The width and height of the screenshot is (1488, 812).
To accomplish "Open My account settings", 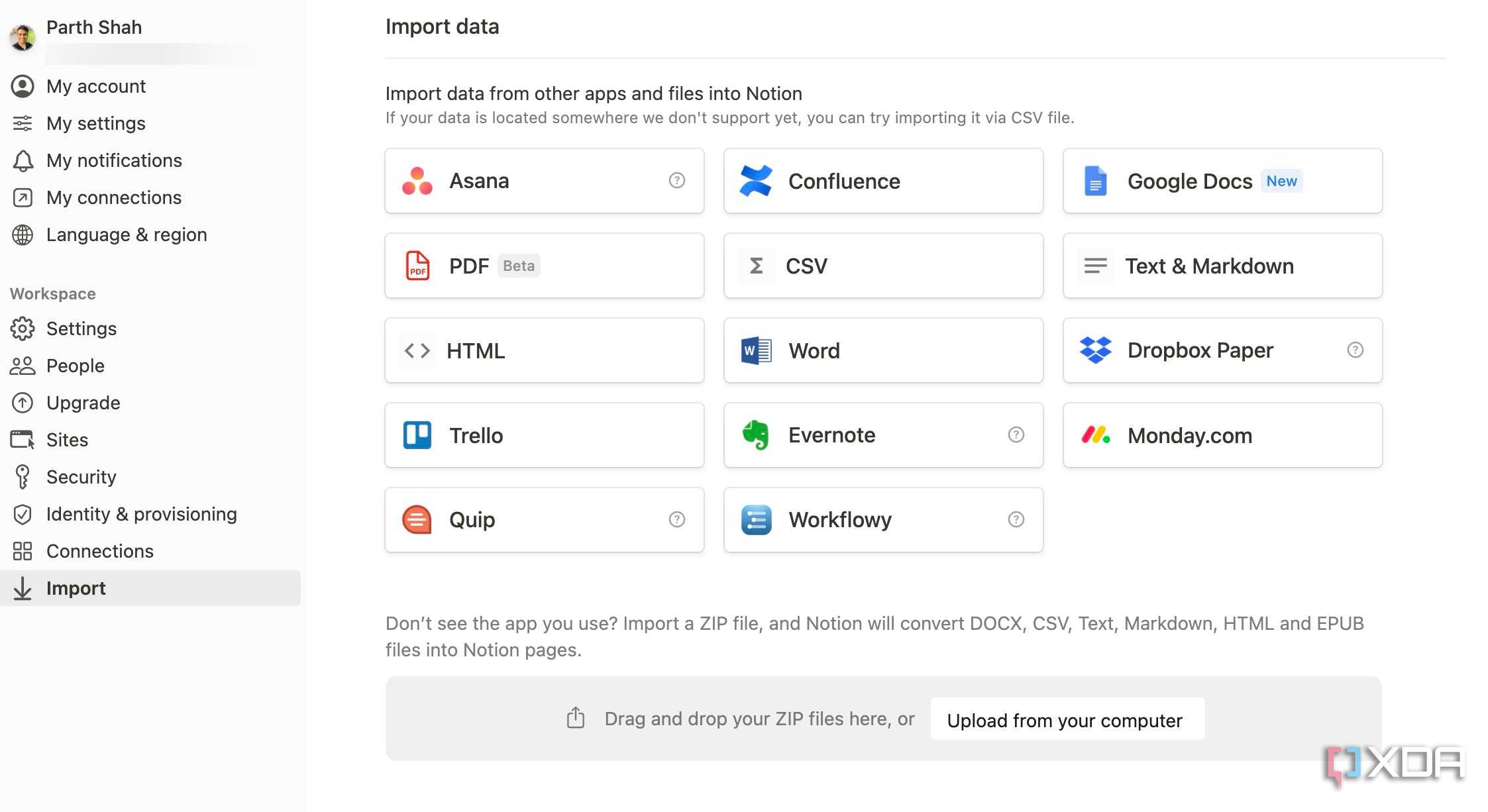I will [x=150, y=86].
